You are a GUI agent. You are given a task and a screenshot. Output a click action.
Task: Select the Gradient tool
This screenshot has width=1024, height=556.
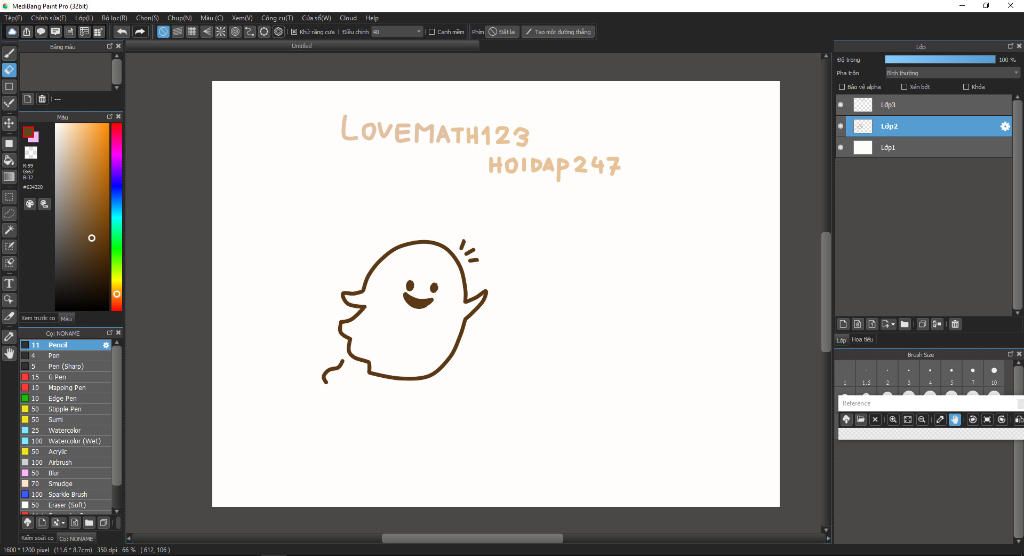click(x=9, y=176)
